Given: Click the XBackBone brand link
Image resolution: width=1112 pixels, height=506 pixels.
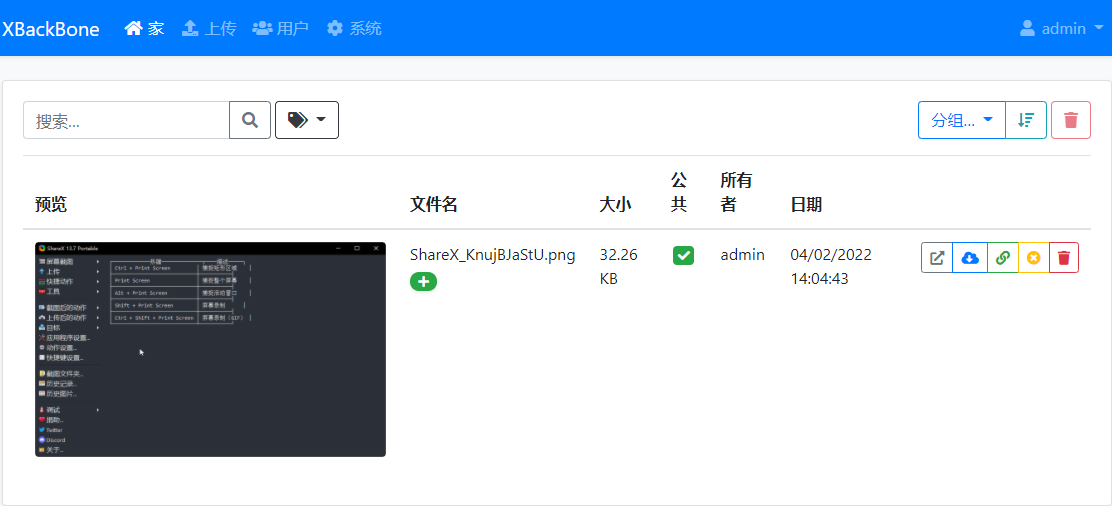Looking at the screenshot, I should click(x=50, y=29).
